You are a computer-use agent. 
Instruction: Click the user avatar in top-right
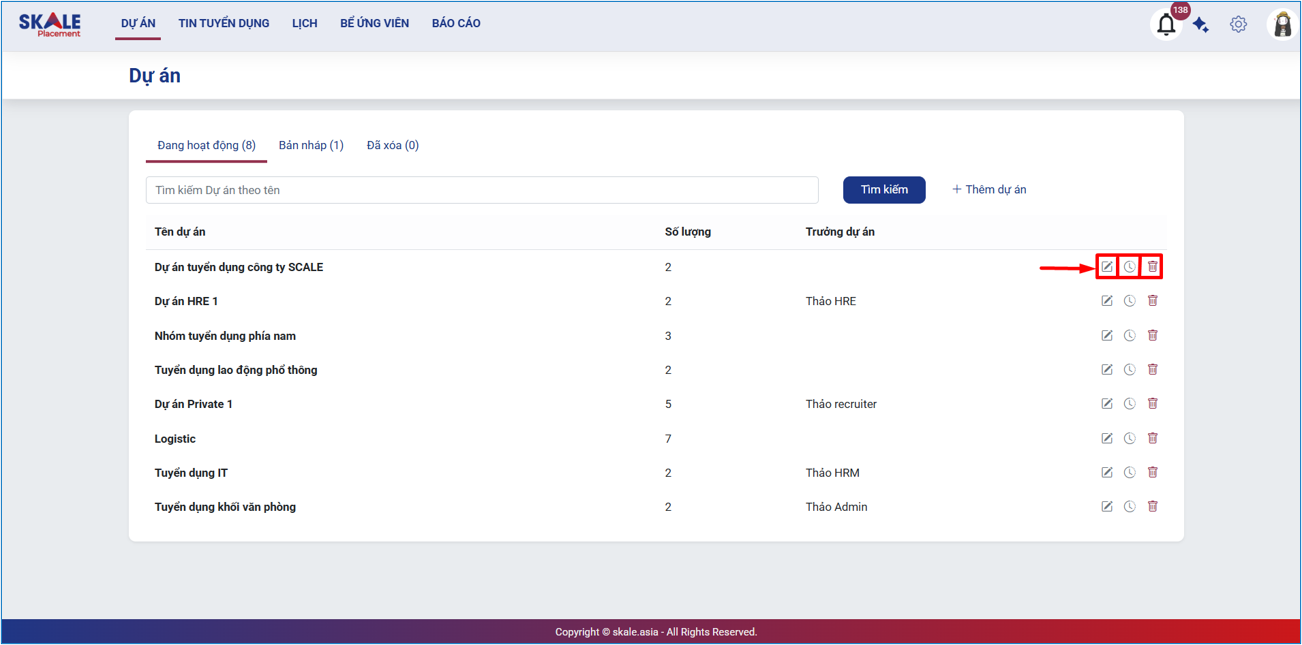point(1282,24)
